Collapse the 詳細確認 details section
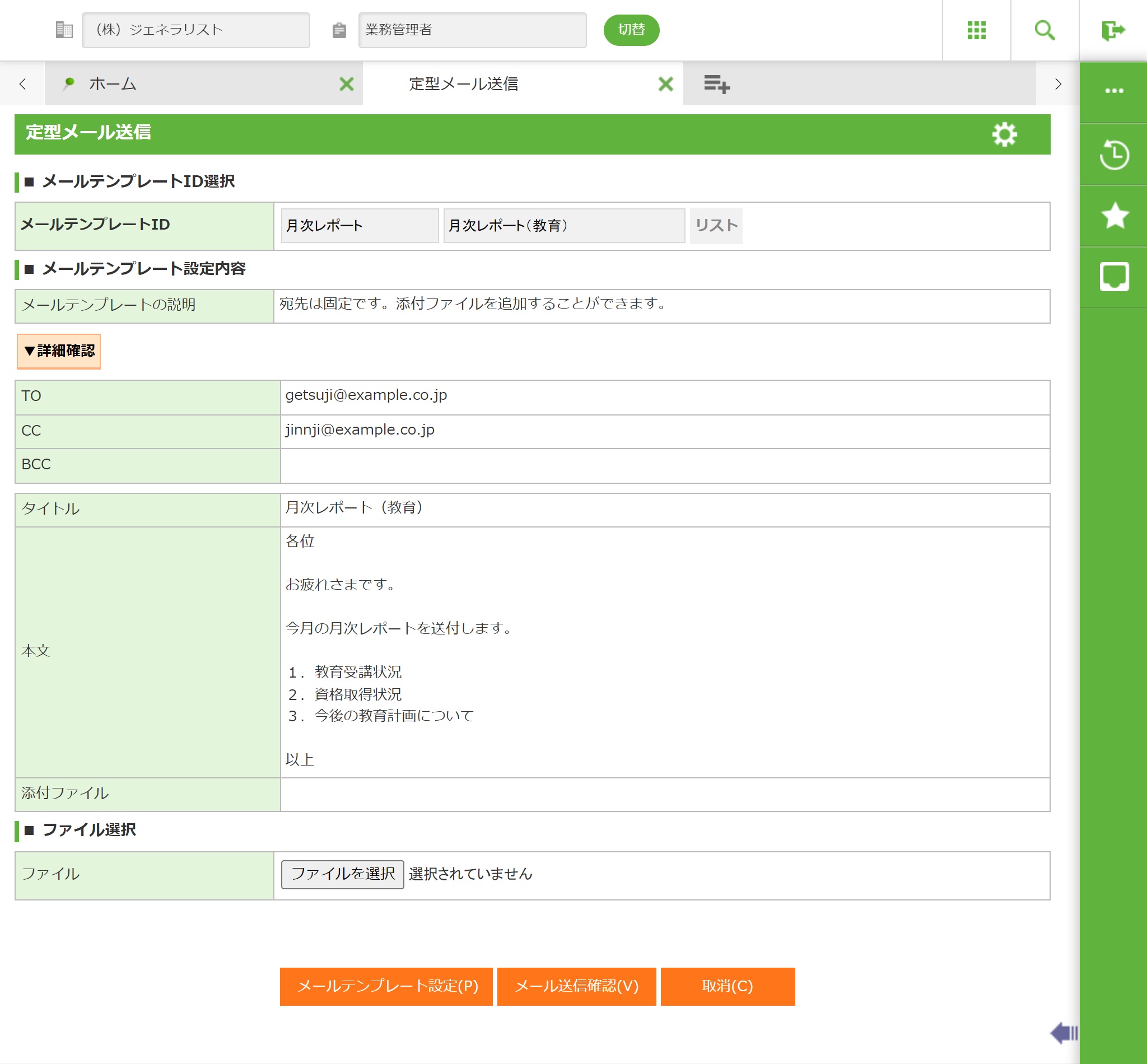1147x1064 pixels. coord(59,351)
